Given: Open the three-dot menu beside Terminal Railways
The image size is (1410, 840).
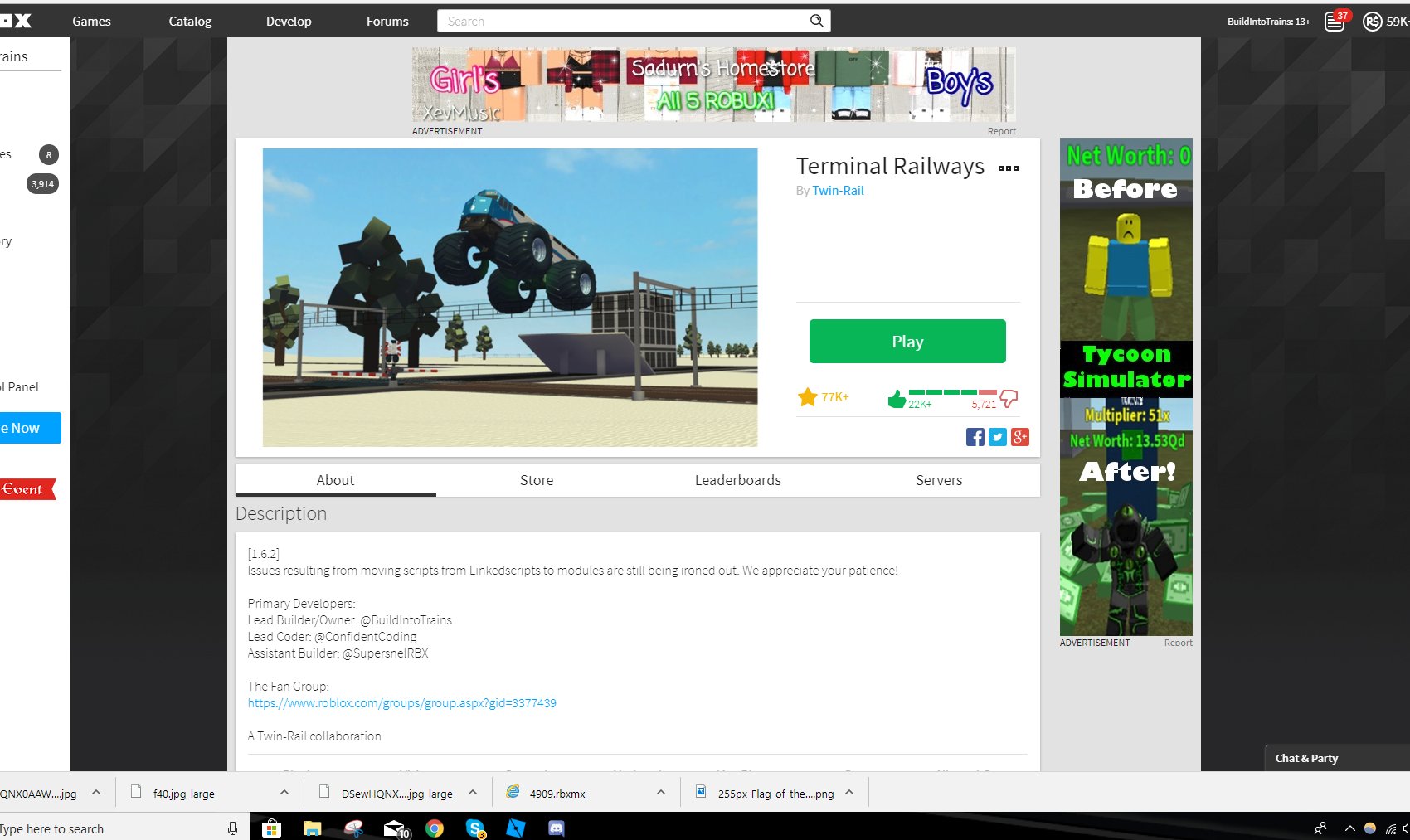Looking at the screenshot, I should pos(1009,168).
